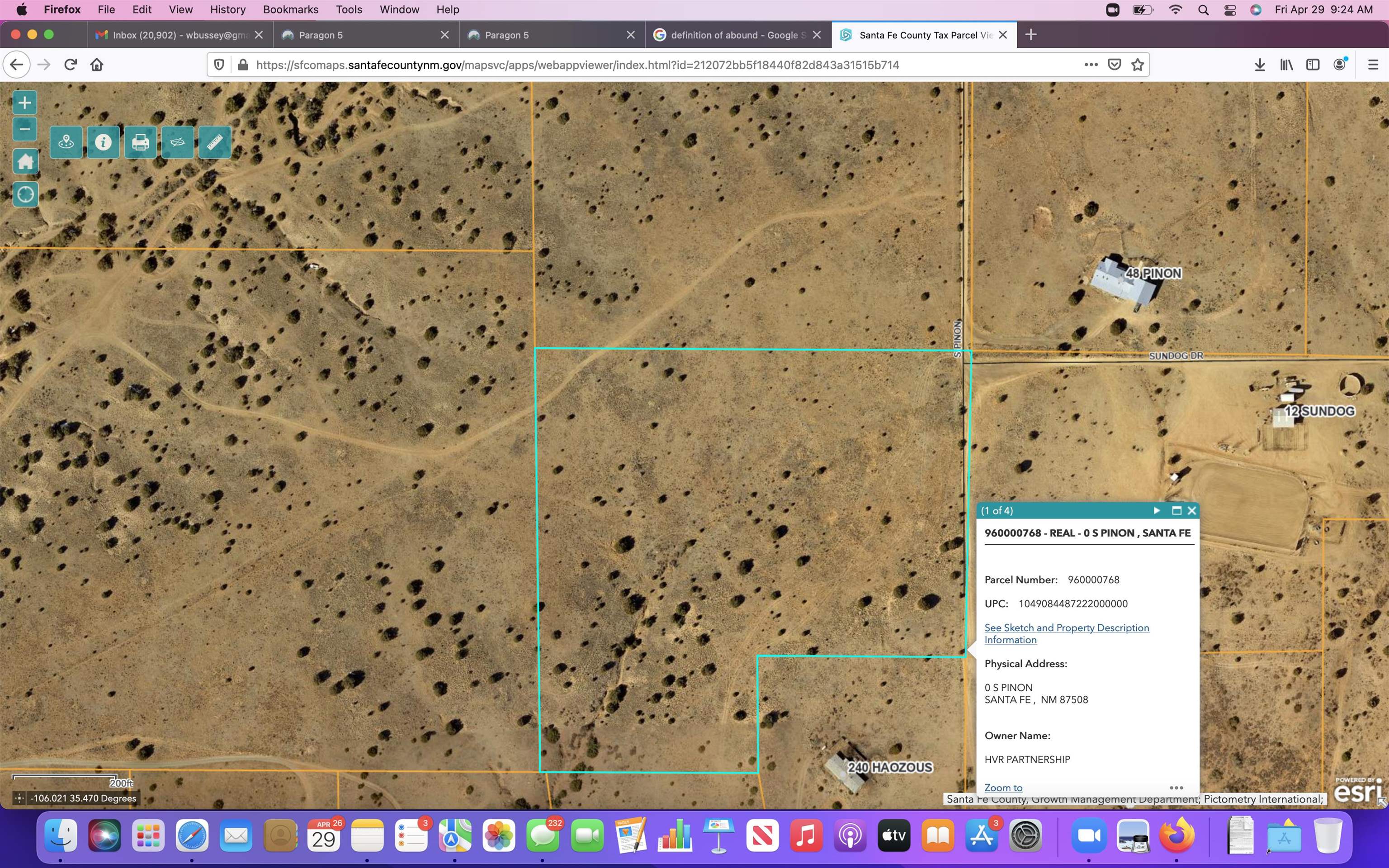Select the ruler measurement tool
Viewport: 1389px width, 868px height.
(215, 142)
